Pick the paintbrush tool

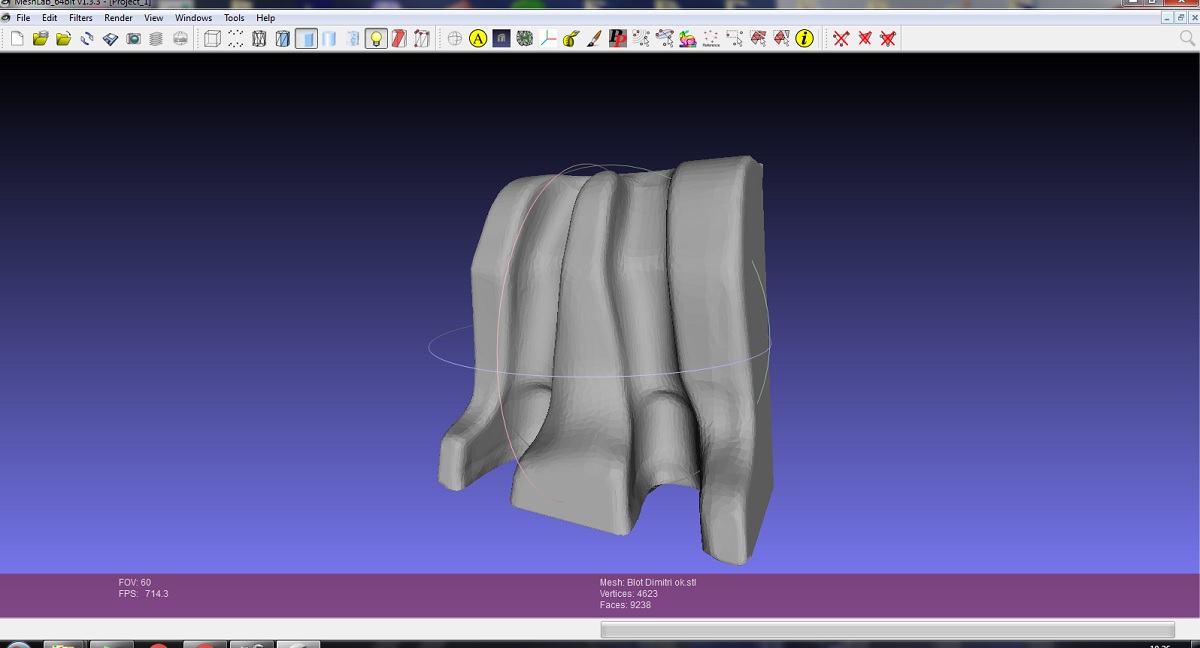pos(594,39)
